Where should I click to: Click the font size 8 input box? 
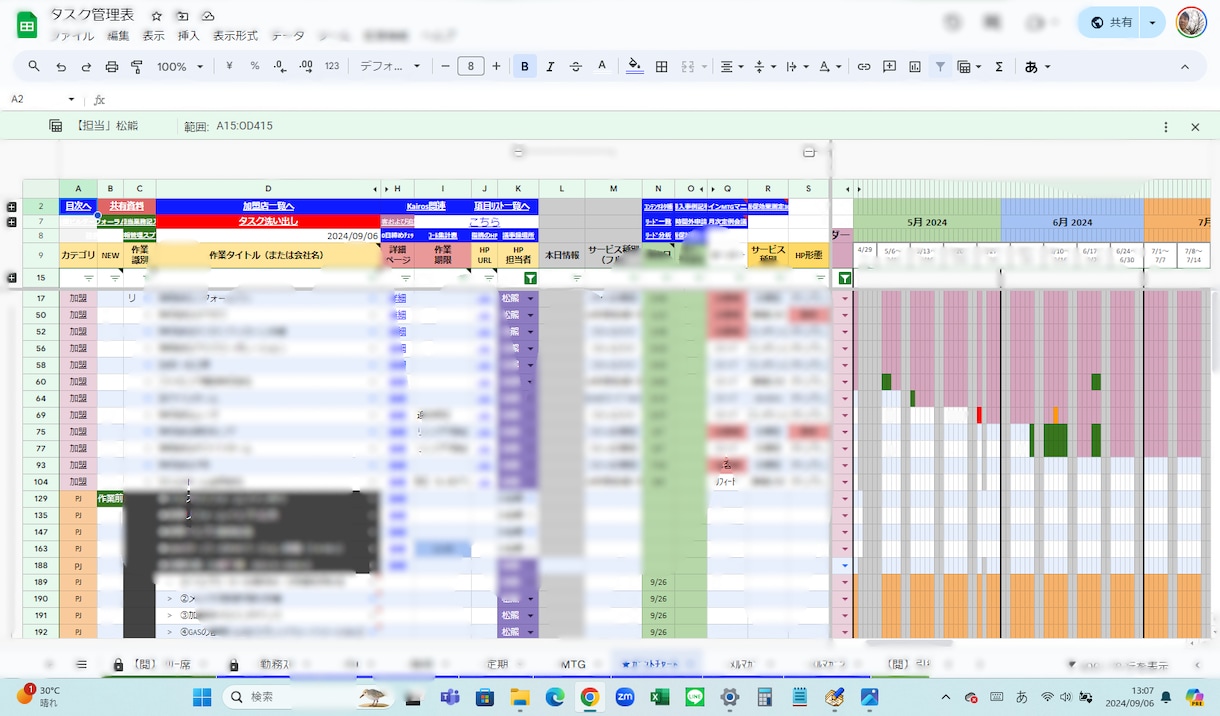[x=471, y=67]
